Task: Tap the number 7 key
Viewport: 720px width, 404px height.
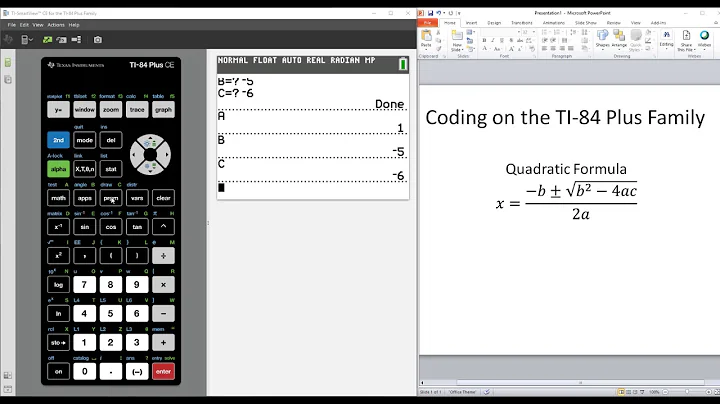Action: coord(84,285)
